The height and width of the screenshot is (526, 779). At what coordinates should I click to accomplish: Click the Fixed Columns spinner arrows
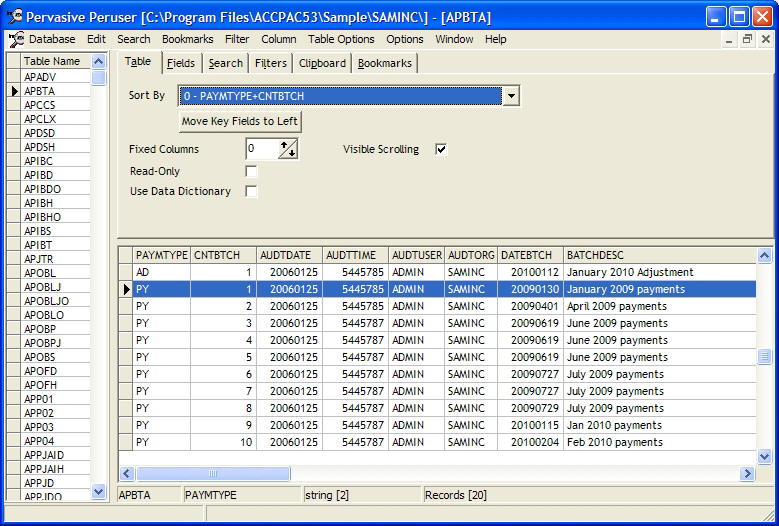288,149
